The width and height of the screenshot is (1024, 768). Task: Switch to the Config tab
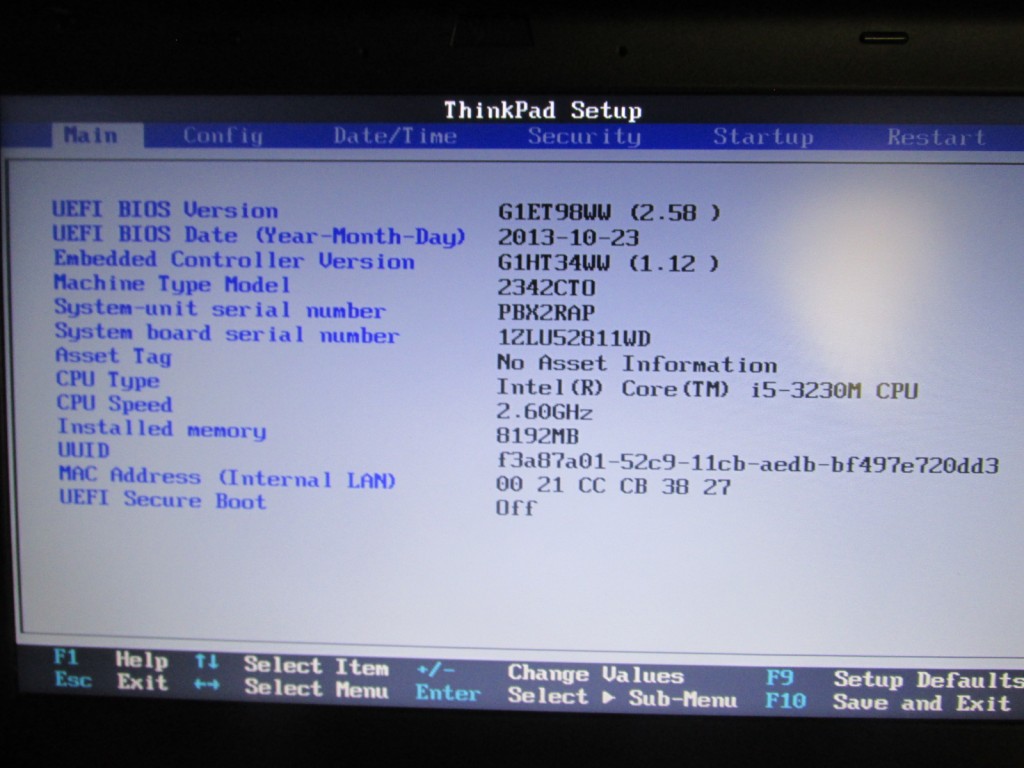tap(222, 136)
